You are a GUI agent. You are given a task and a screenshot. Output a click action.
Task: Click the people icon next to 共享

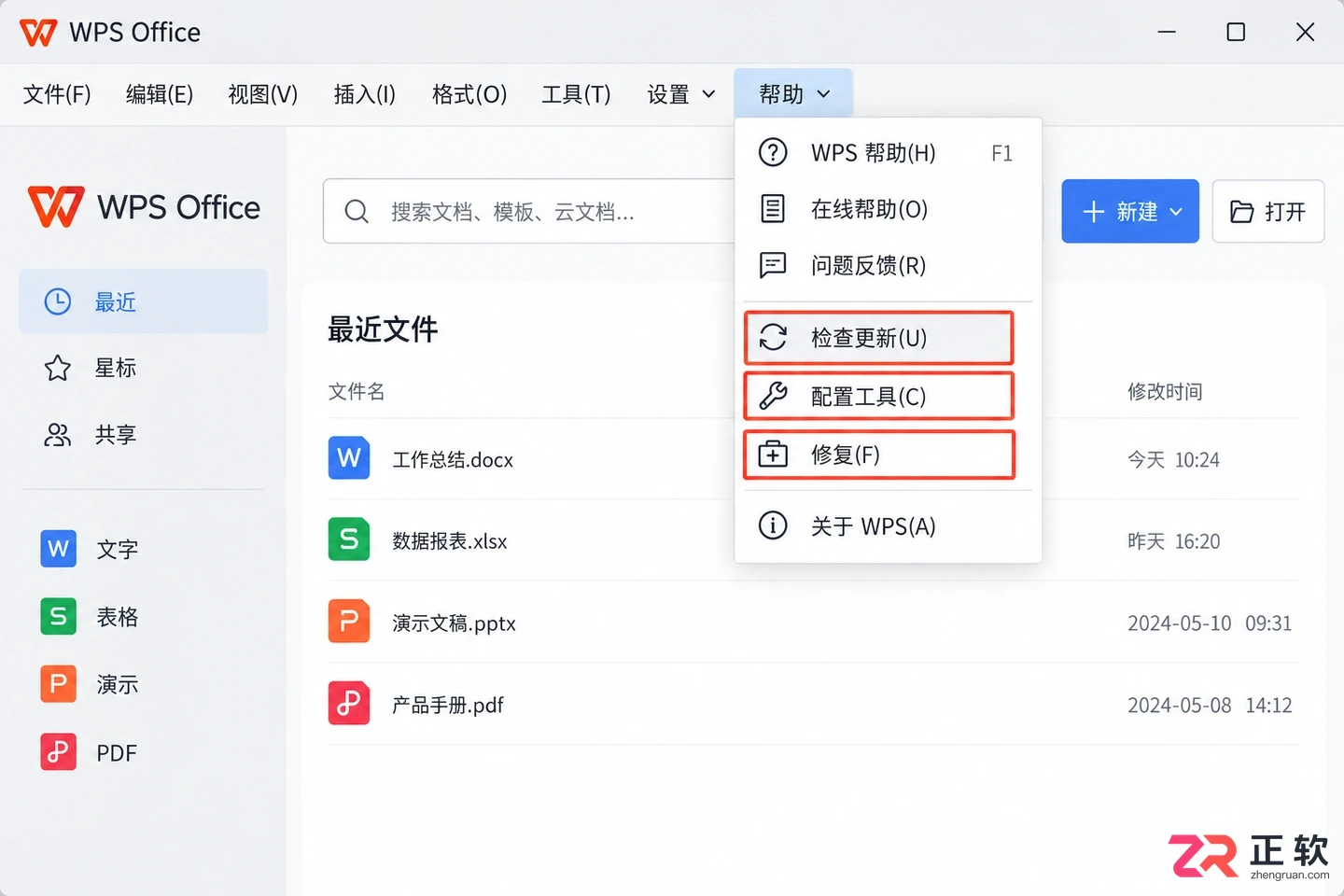58,435
